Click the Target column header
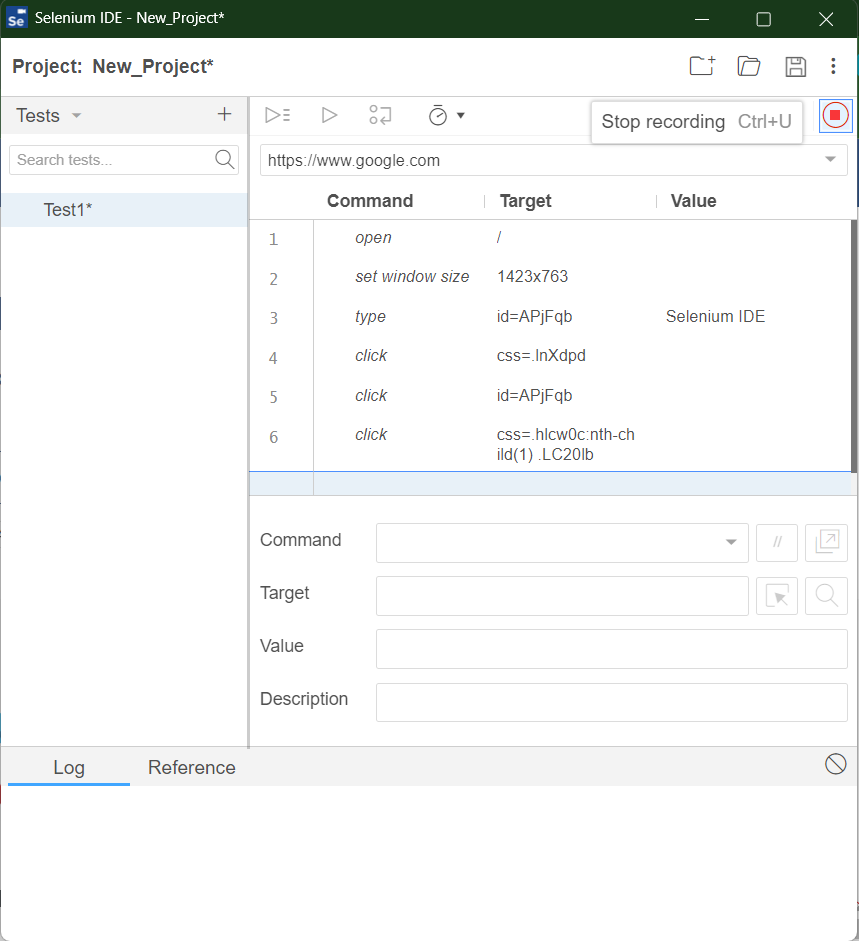 point(525,200)
